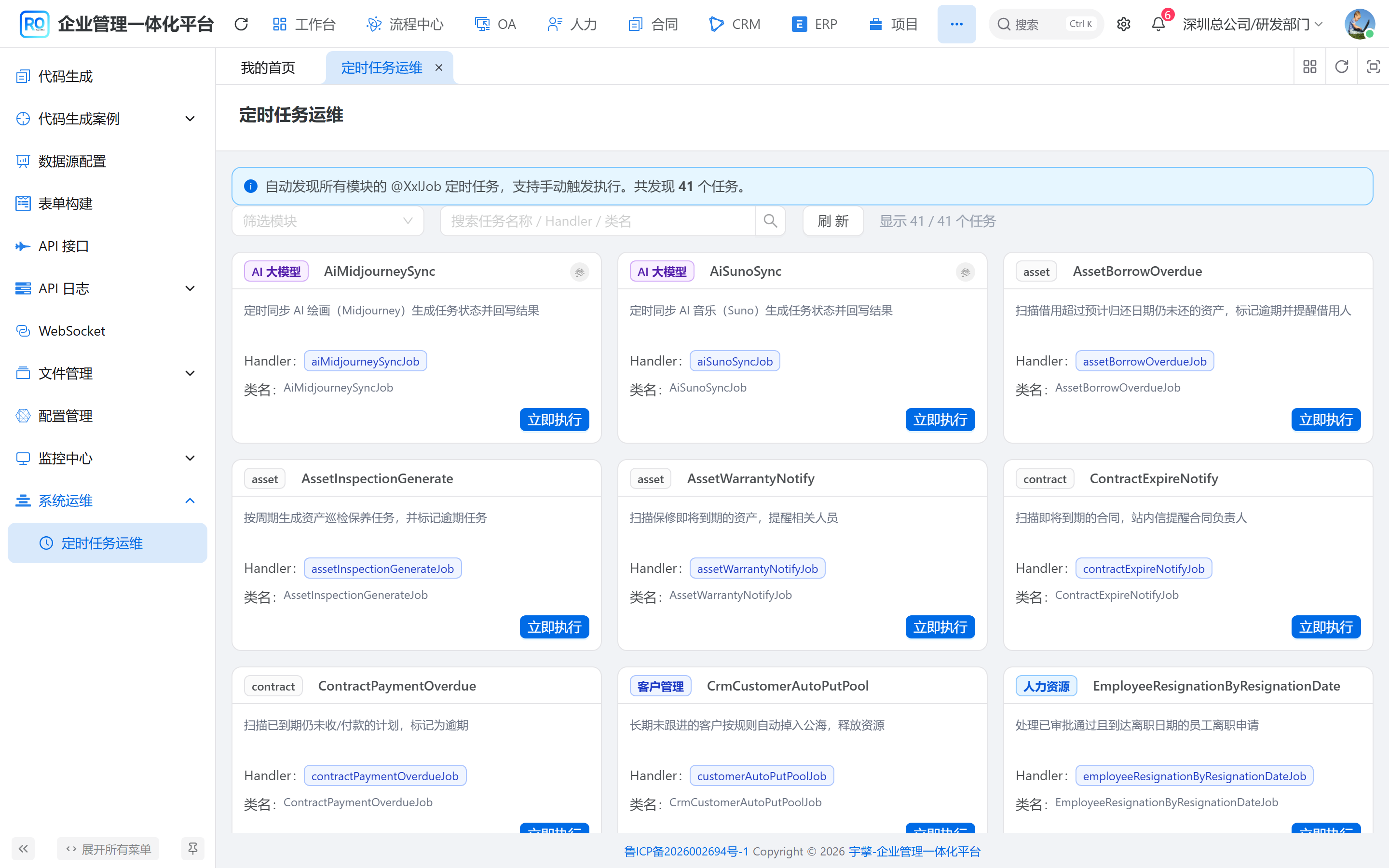Open the 筛选模块 dropdown

[x=328, y=221]
